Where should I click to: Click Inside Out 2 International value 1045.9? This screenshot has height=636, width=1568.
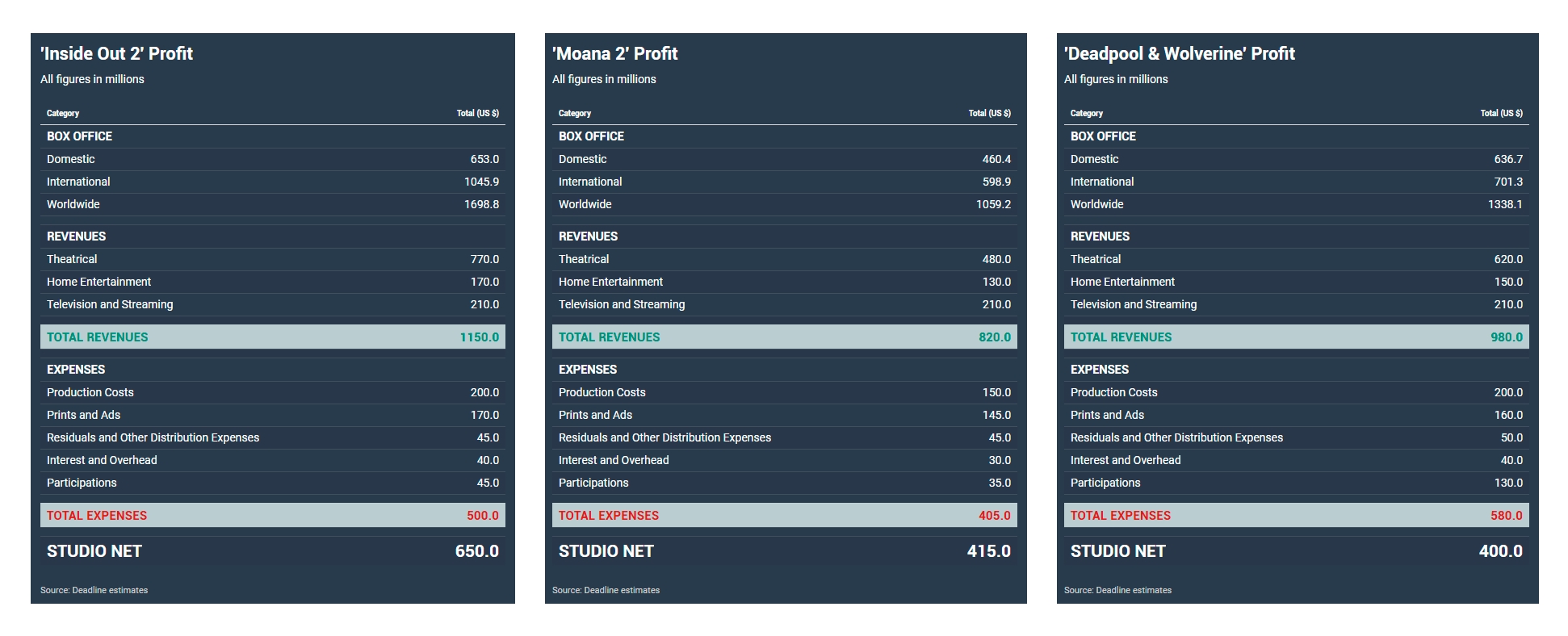pos(481,182)
